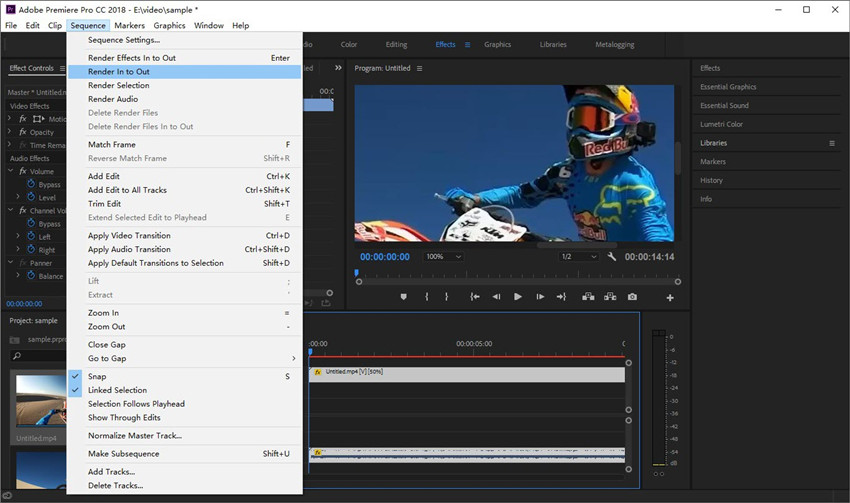Open the 1/2 playback resolution dropdown
850x503 pixels.
point(579,257)
